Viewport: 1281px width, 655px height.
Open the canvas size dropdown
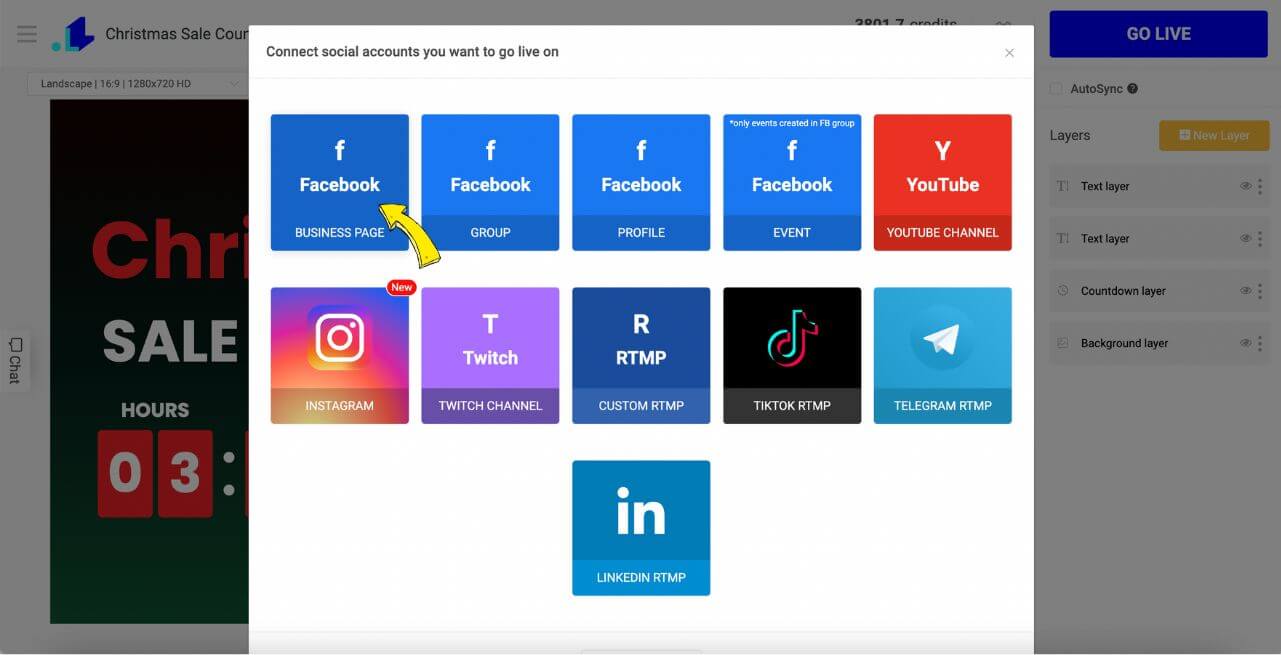point(138,84)
